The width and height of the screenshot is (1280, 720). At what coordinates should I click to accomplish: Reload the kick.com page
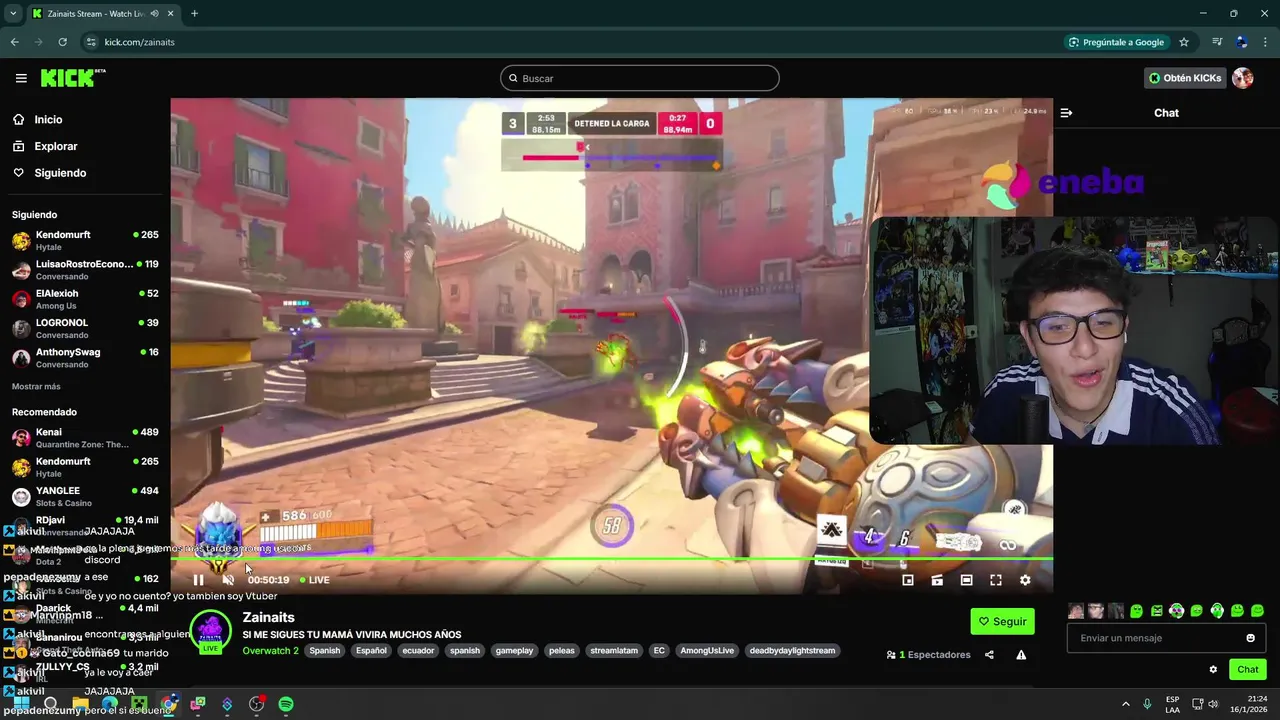[x=62, y=42]
